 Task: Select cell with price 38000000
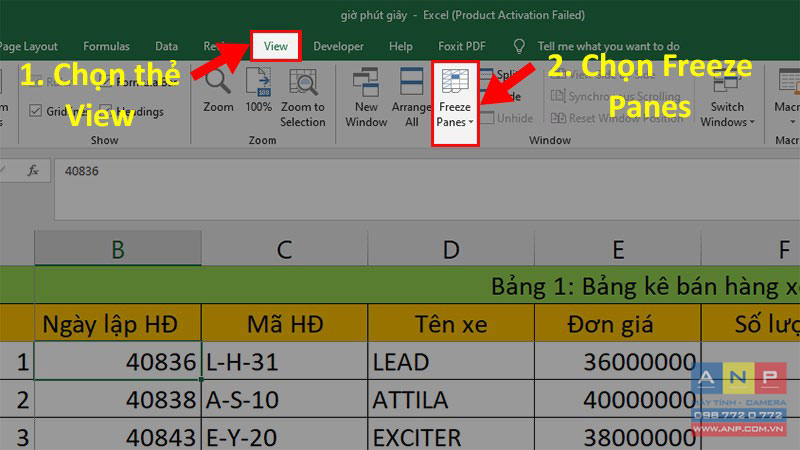click(618, 435)
